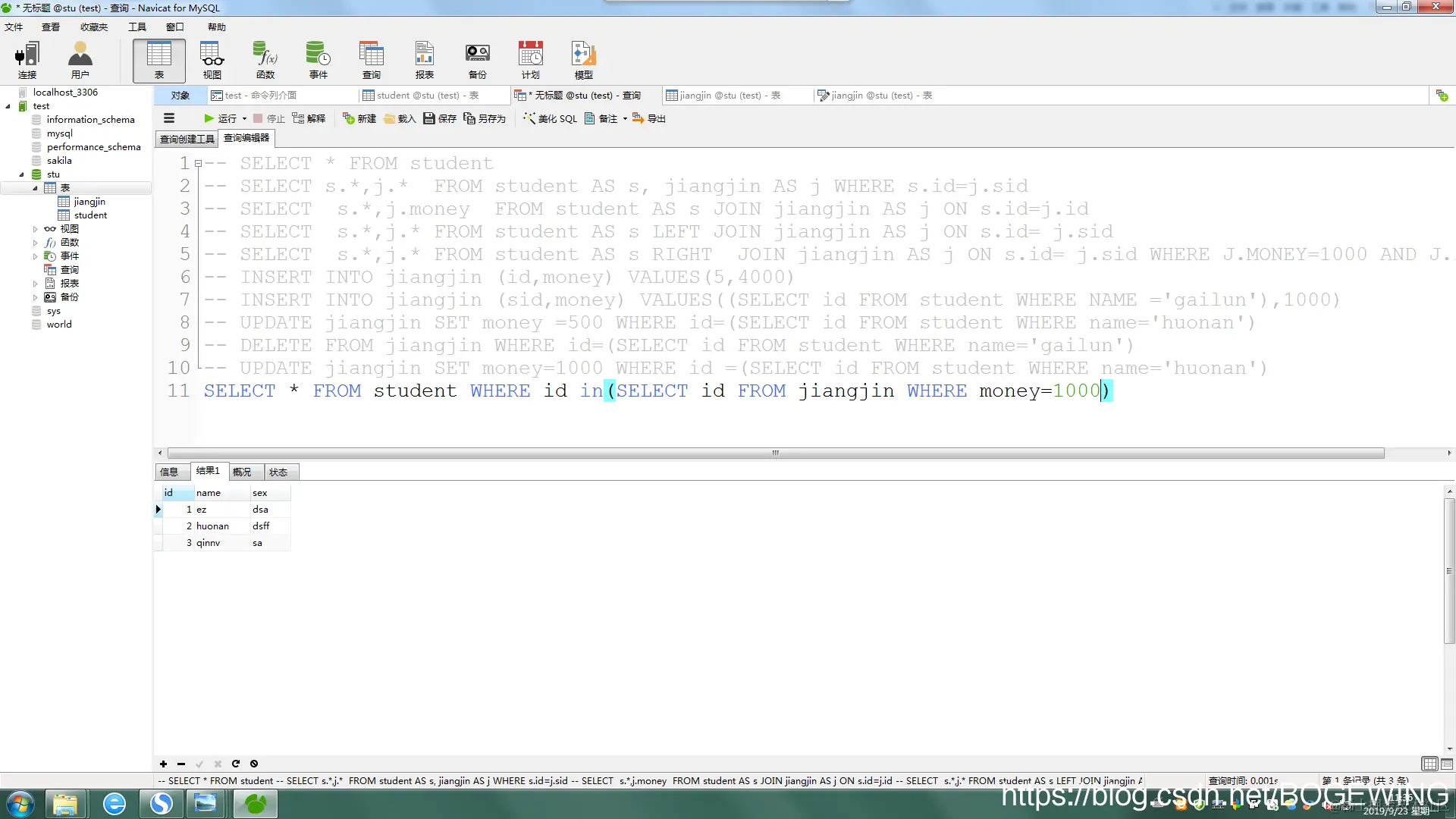Open the 用户 users panel
1456x819 pixels.
[x=80, y=60]
